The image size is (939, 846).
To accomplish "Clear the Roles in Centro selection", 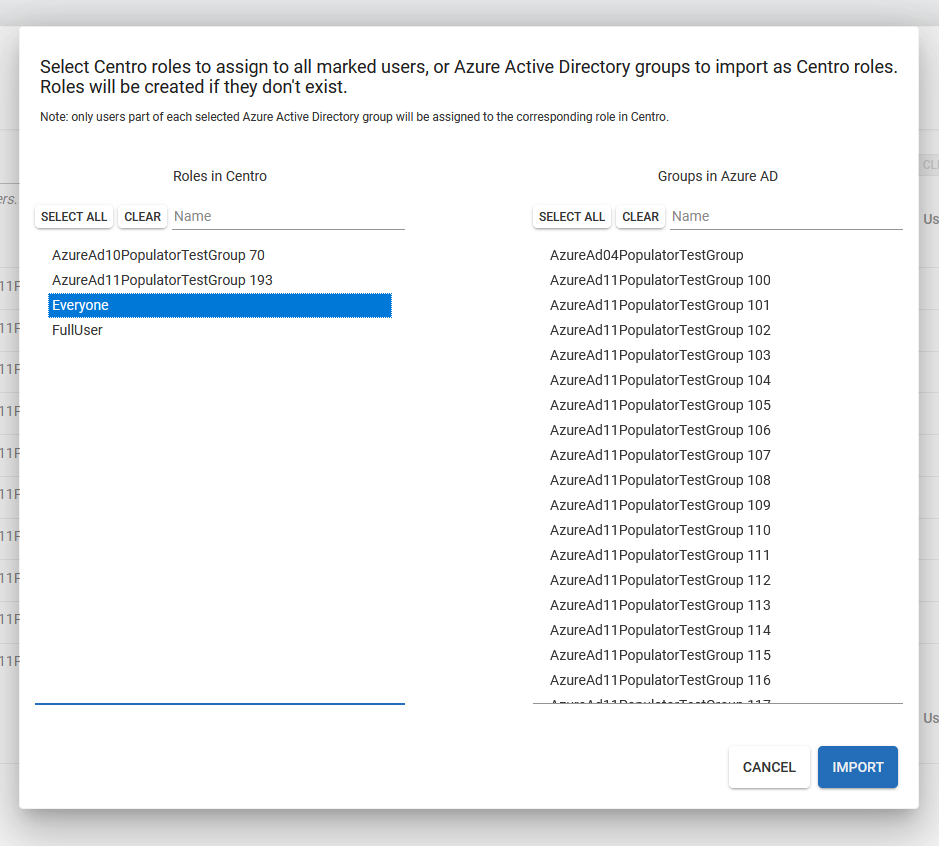I will pyautogui.click(x=142, y=217).
